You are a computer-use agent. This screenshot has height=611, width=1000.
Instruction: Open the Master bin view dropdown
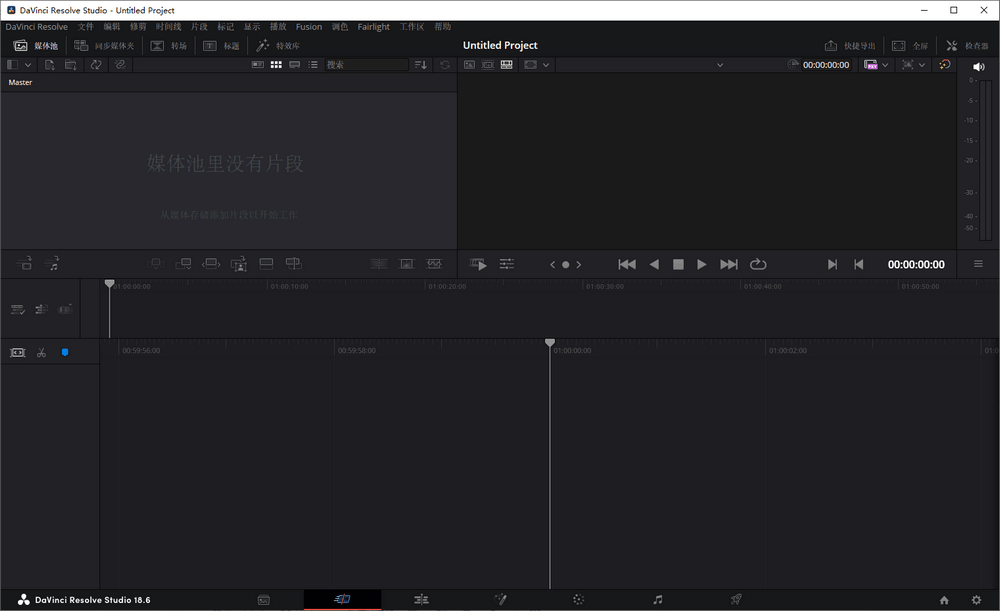[x=28, y=64]
